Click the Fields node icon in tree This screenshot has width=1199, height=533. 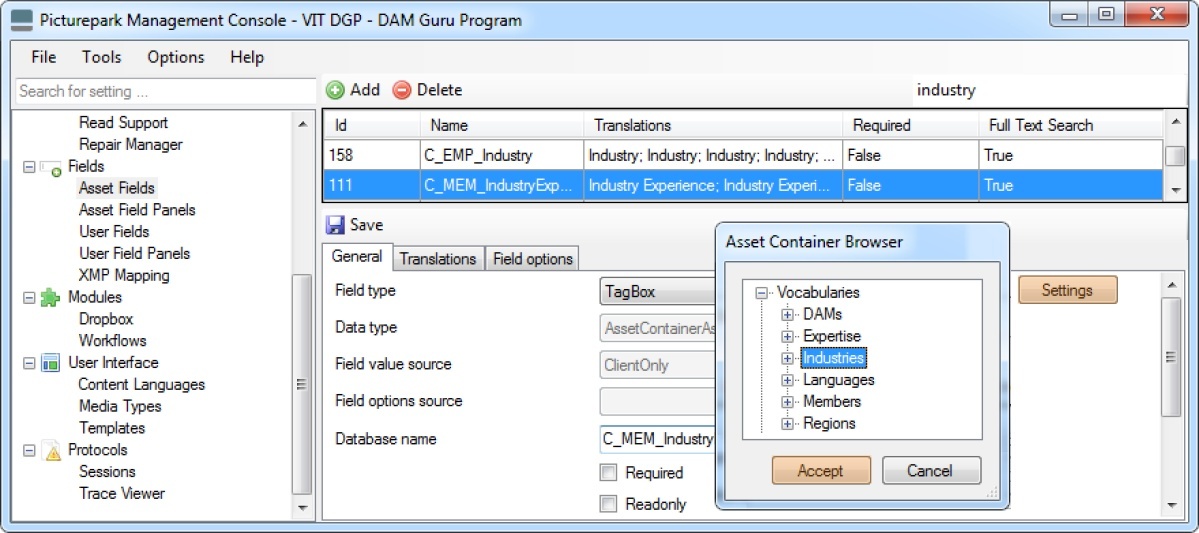[x=50, y=166]
